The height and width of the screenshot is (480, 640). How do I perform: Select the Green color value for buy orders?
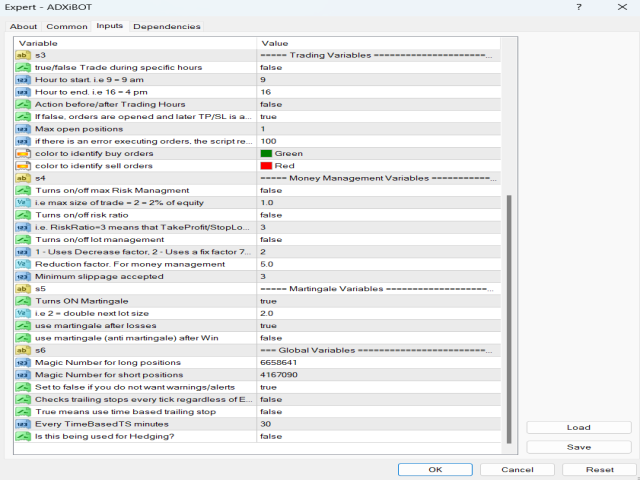[x=282, y=153]
